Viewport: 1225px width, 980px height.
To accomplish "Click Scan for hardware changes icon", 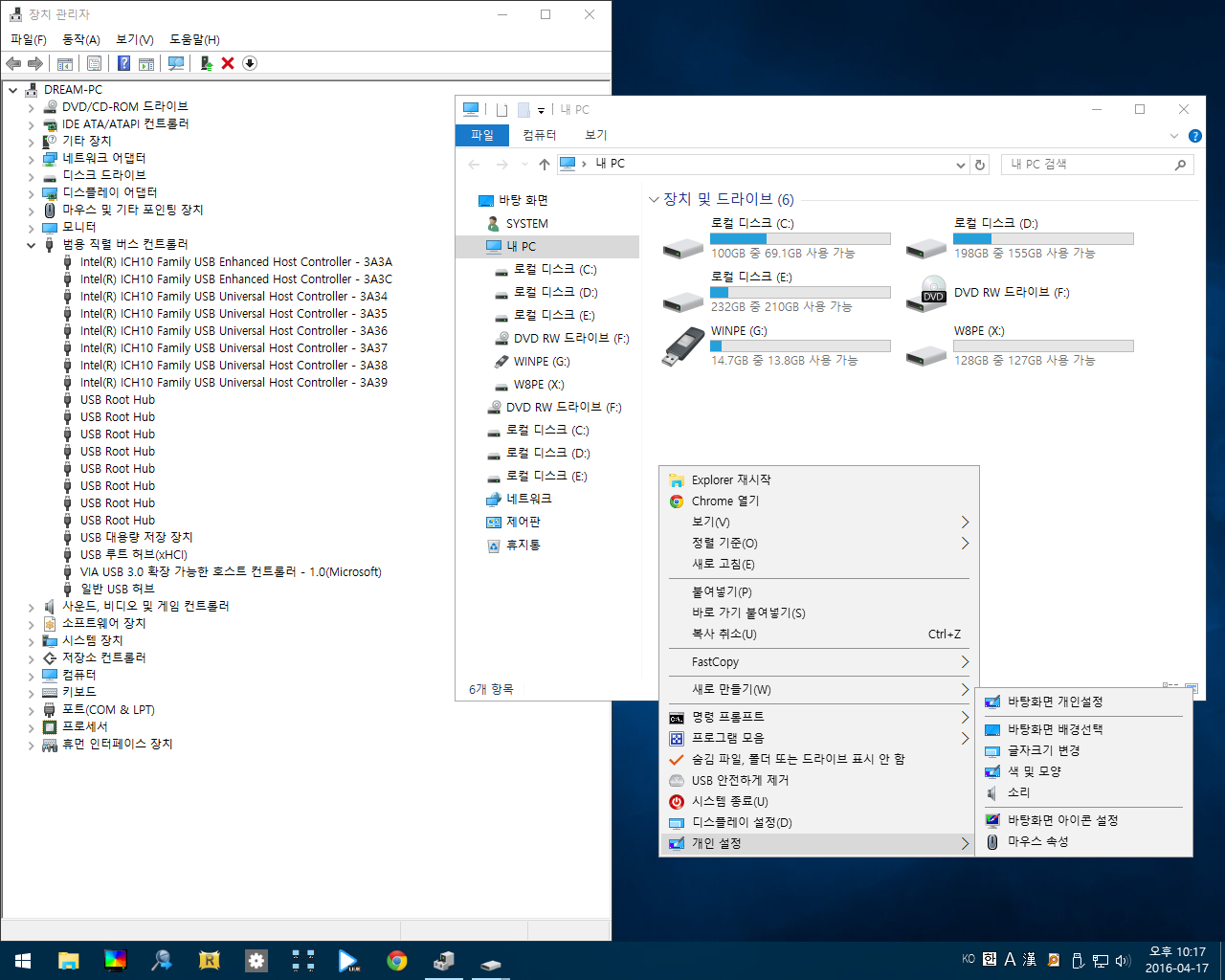I will coord(176,63).
